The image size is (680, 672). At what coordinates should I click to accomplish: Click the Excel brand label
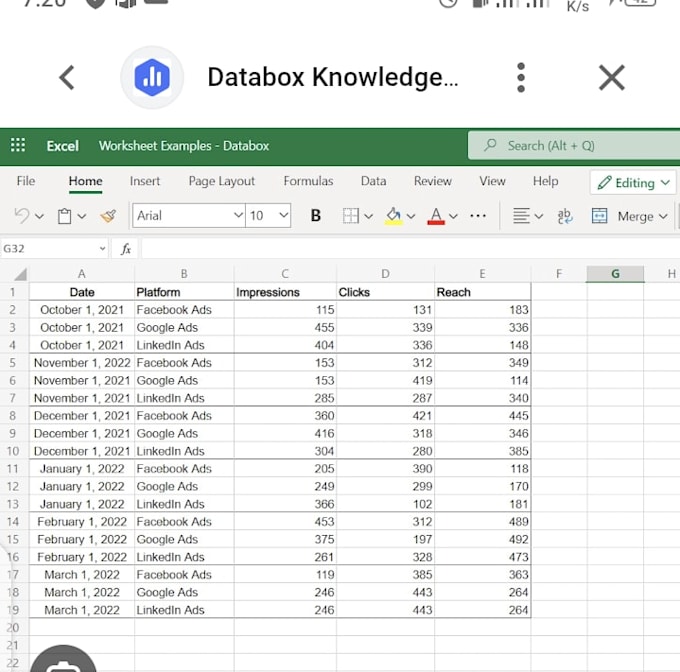[63, 146]
